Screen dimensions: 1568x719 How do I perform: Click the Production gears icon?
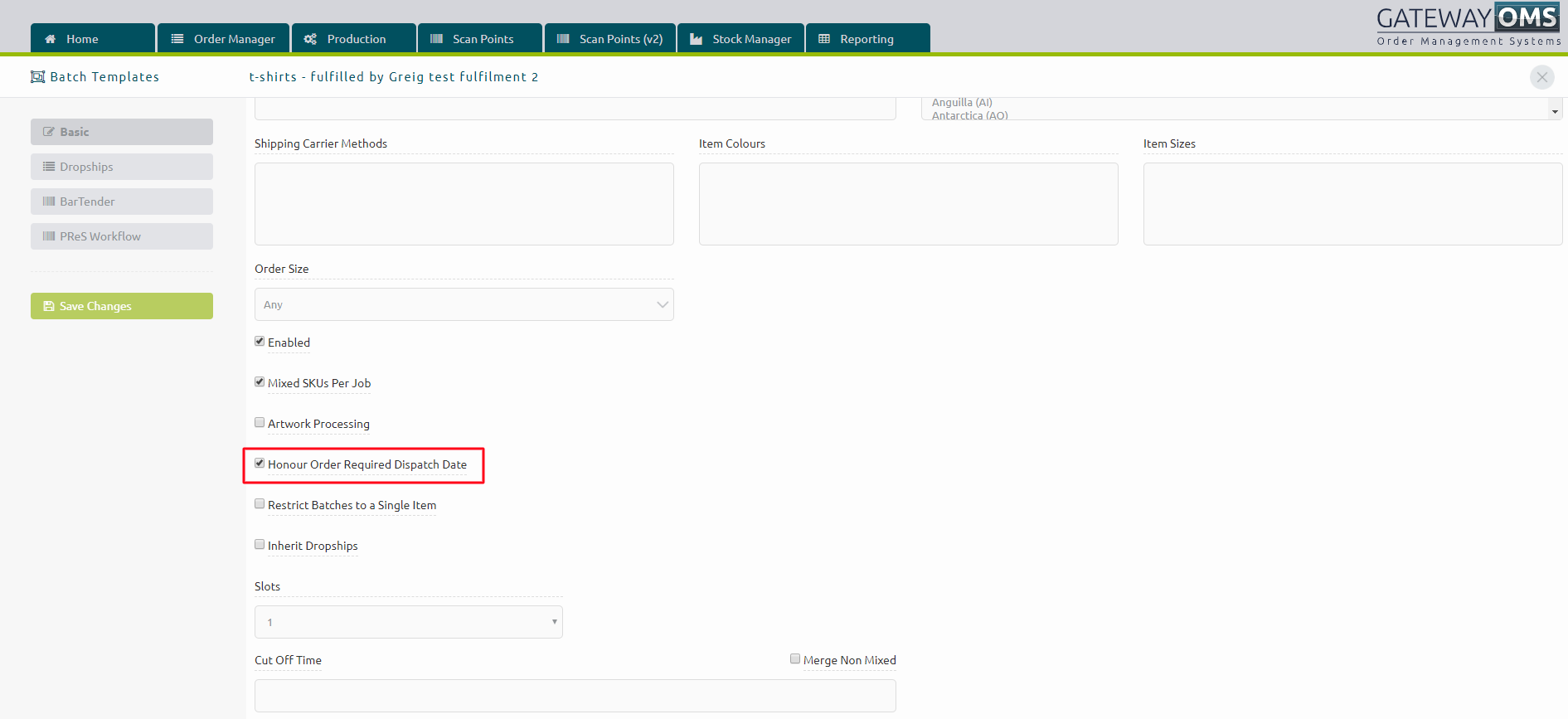310,39
